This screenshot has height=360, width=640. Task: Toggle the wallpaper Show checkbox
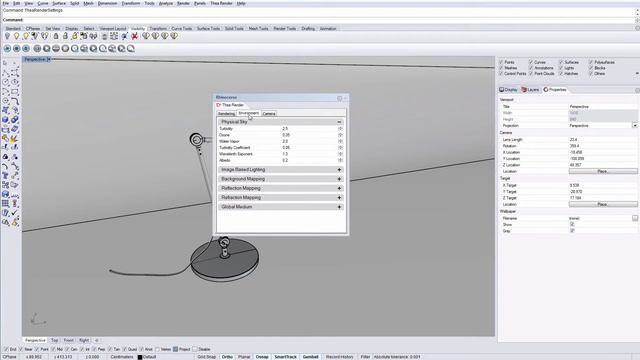[572, 224]
